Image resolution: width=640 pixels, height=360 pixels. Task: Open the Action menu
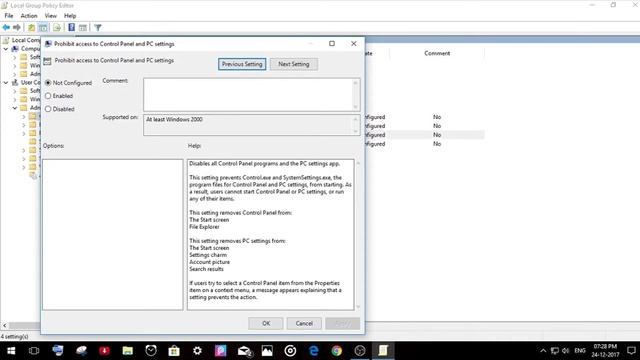29,16
